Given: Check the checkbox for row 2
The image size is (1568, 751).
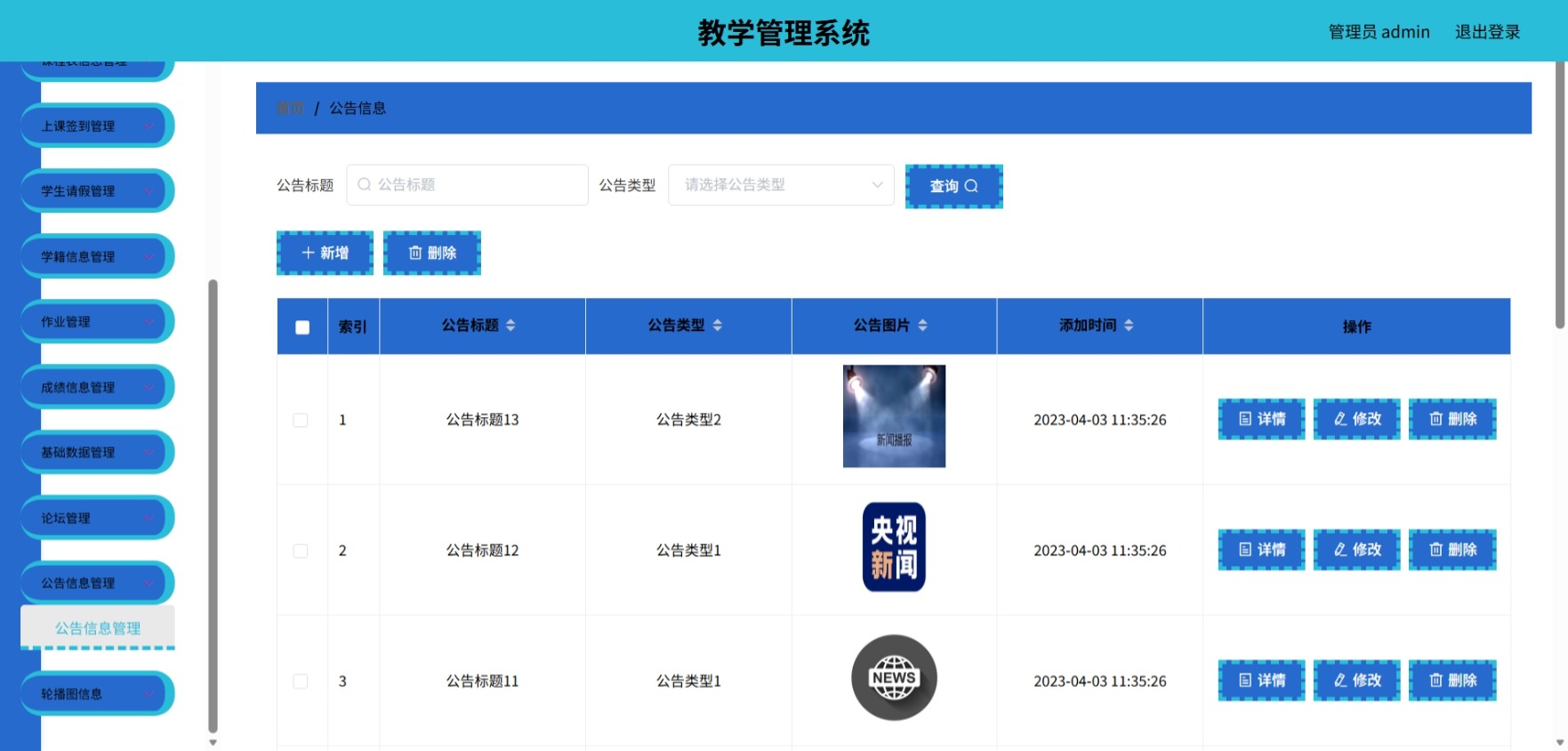Looking at the screenshot, I should (x=301, y=551).
